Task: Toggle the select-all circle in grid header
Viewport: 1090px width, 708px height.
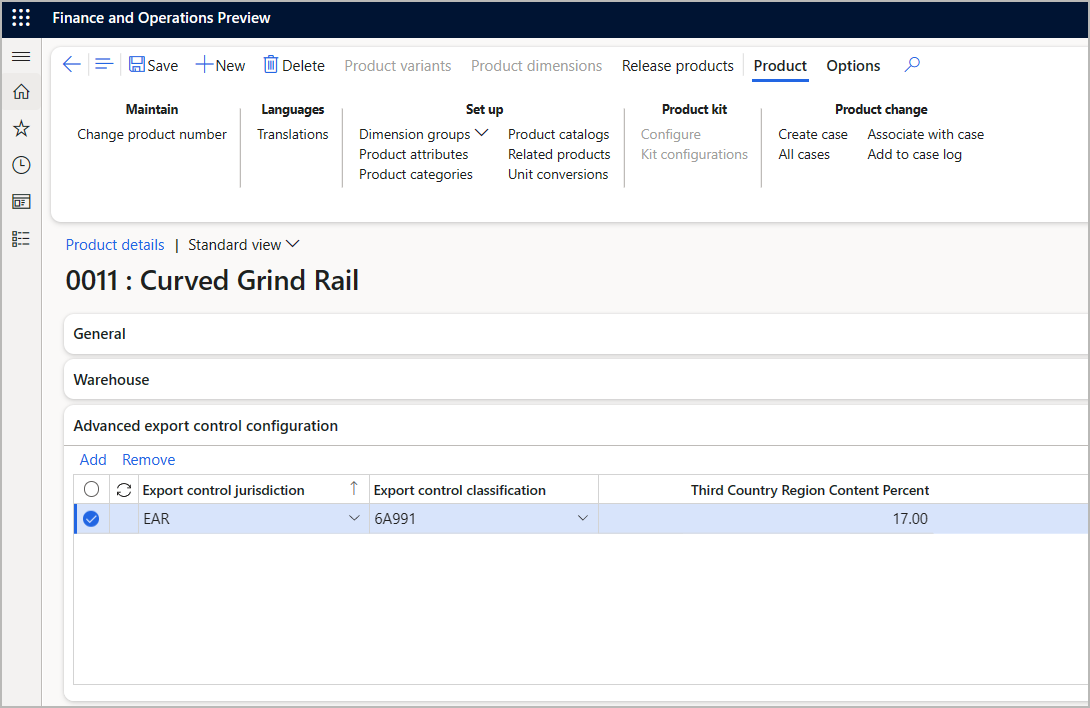Action: pyautogui.click(x=91, y=489)
